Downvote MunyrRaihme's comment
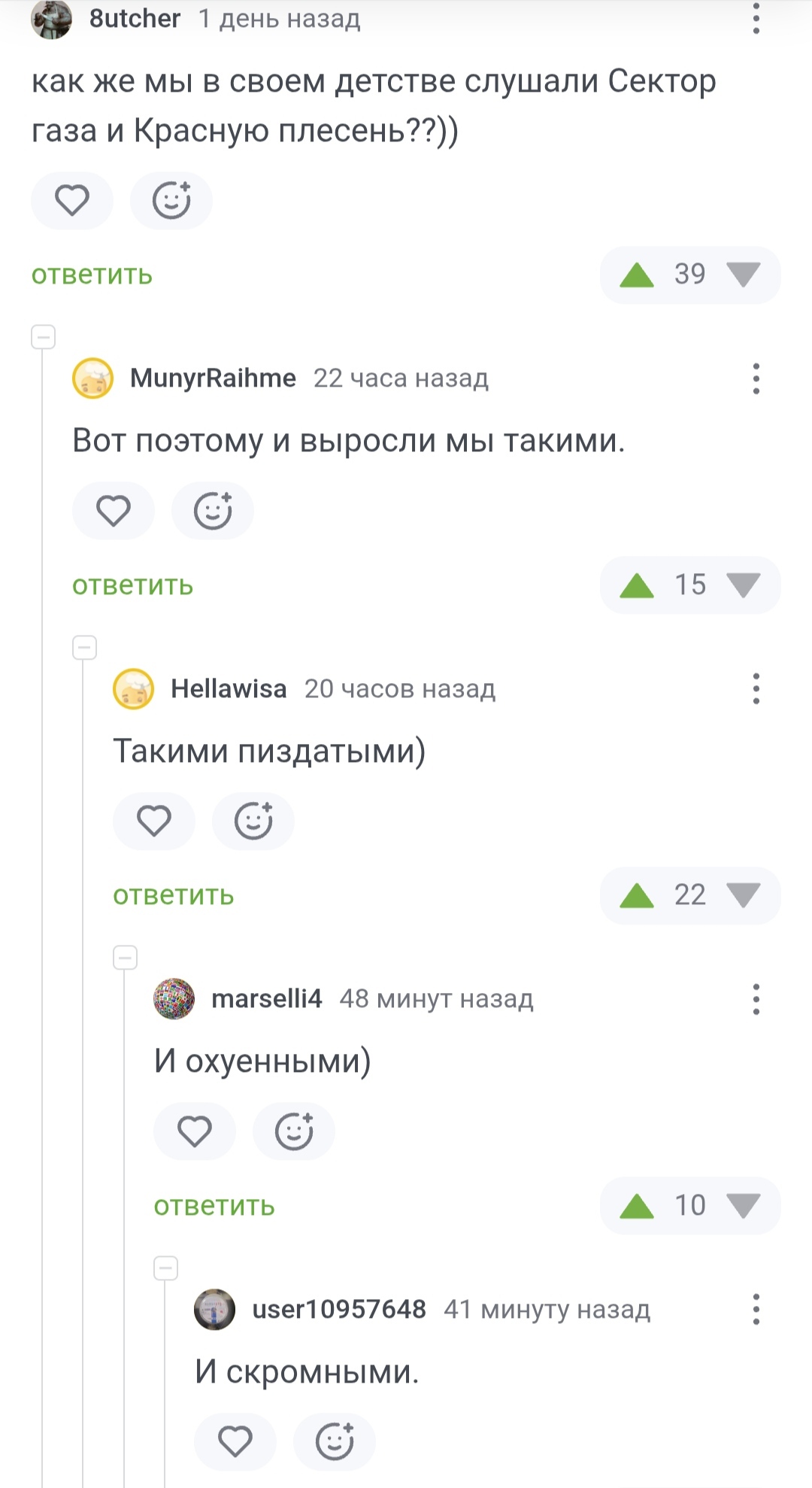Image resolution: width=812 pixels, height=1488 pixels. coord(744,585)
